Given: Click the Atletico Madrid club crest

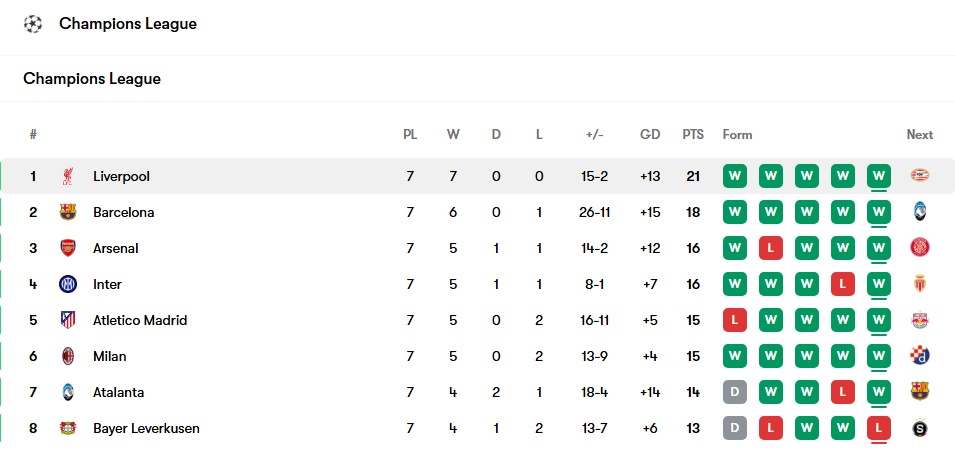Looking at the screenshot, I should pos(68,320).
